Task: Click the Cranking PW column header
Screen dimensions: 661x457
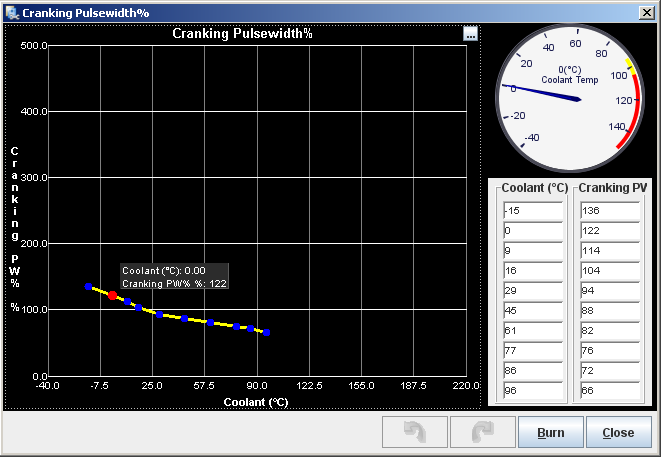Action: 613,188
